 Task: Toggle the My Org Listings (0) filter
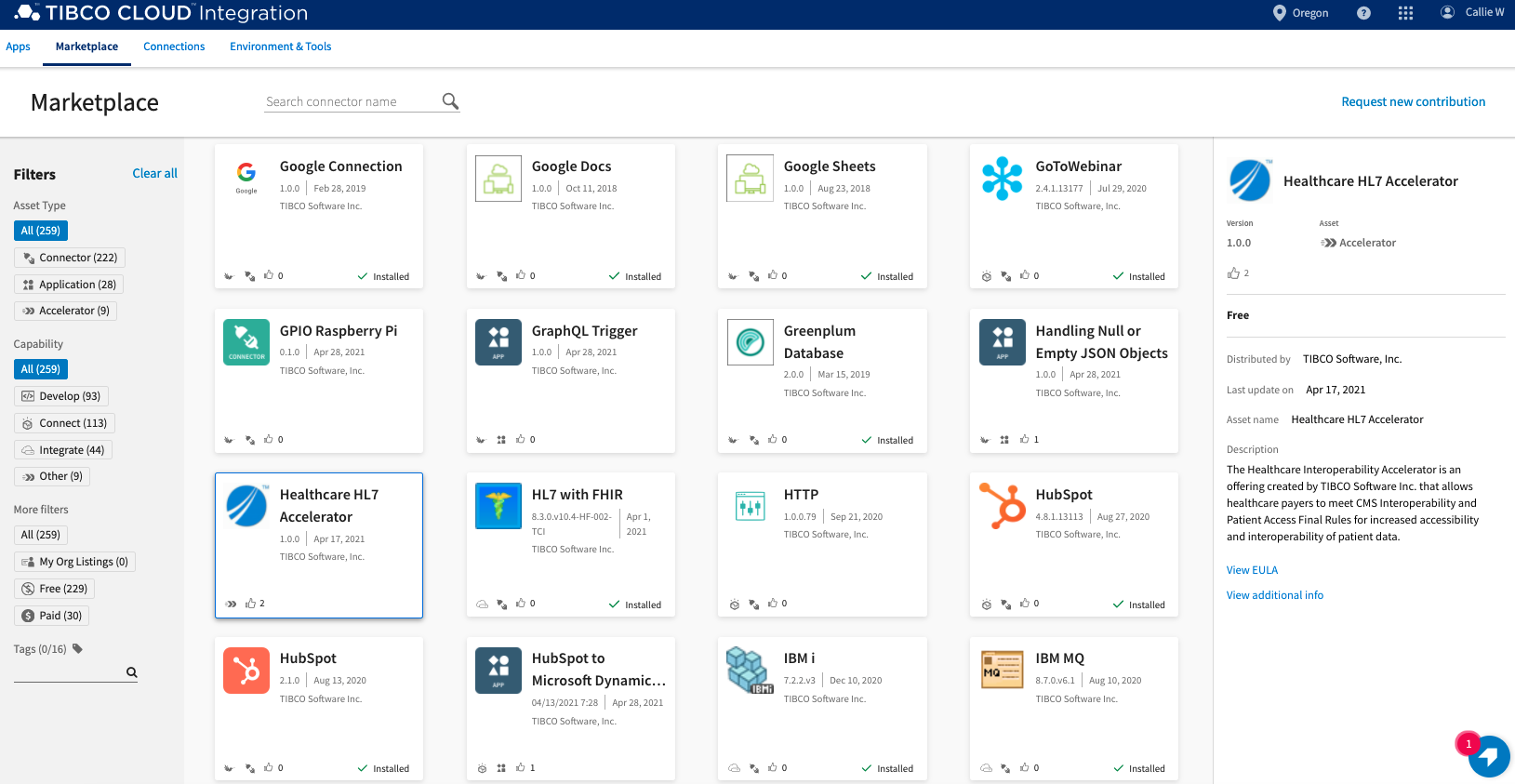tap(75, 562)
